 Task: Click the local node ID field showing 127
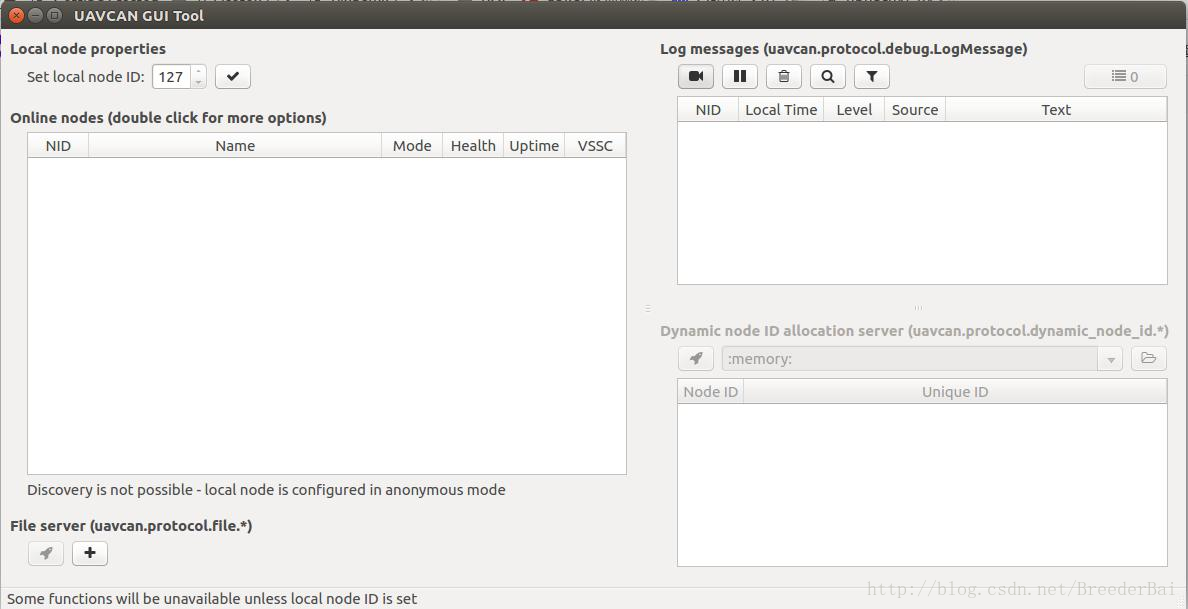click(x=172, y=77)
